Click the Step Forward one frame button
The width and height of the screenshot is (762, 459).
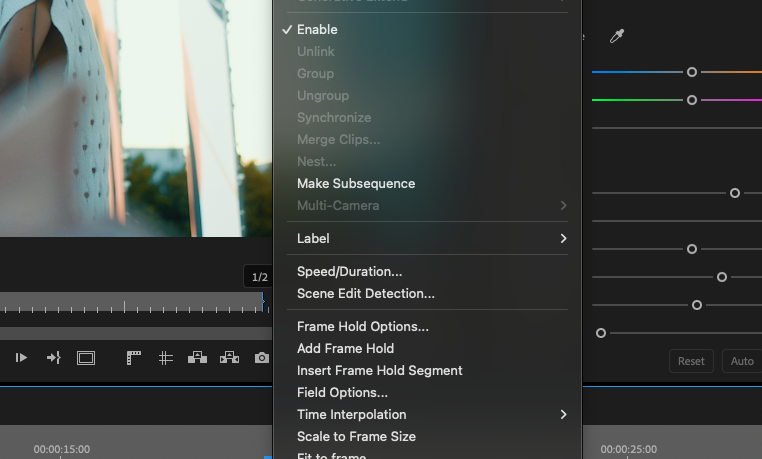21,358
